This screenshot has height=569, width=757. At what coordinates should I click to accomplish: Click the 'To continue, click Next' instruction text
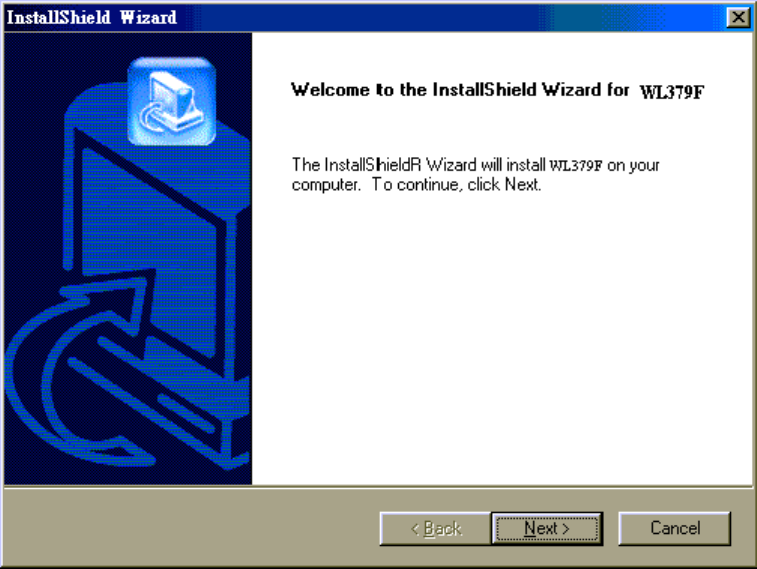pos(456,184)
